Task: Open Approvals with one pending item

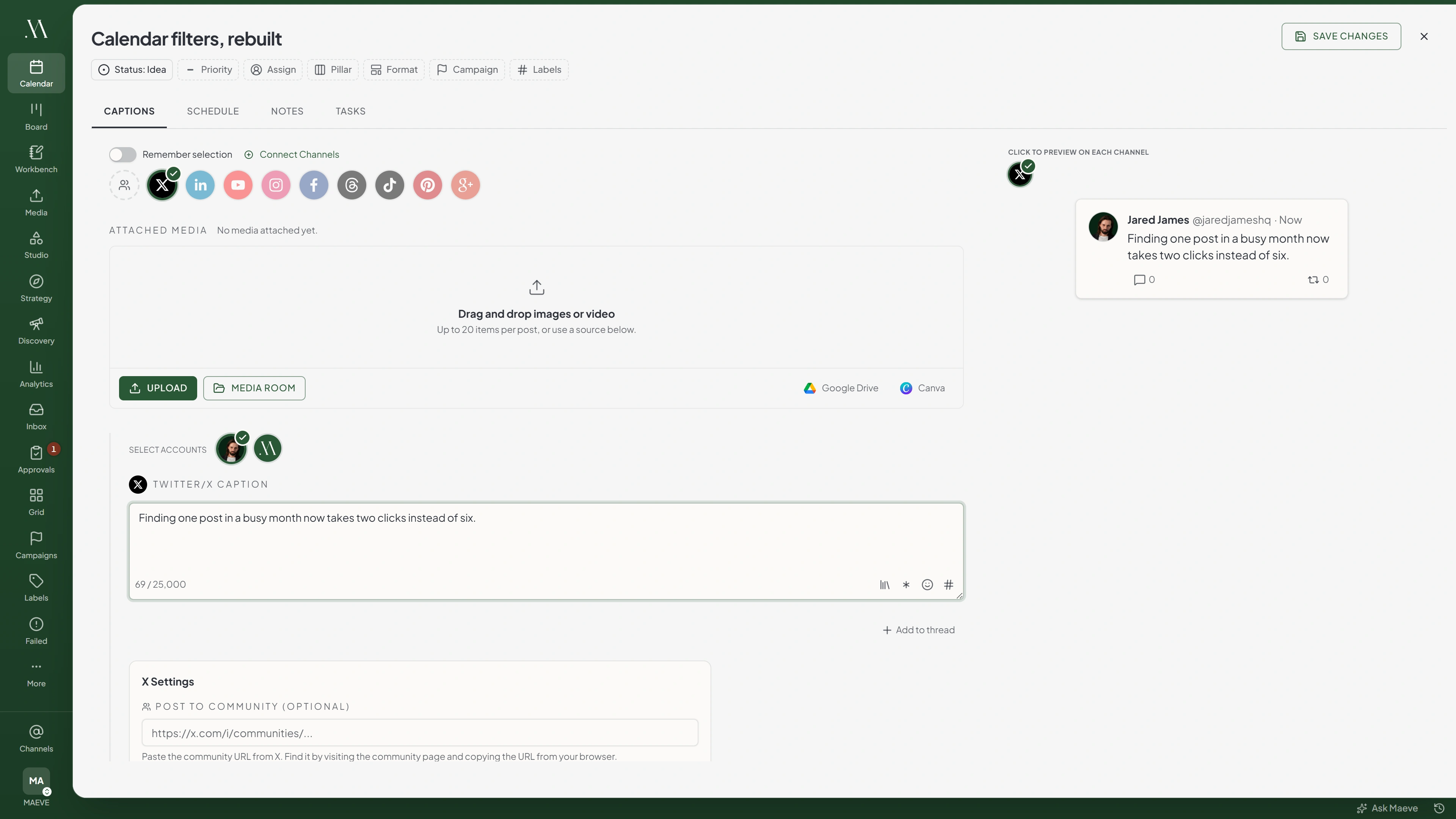Action: click(36, 459)
